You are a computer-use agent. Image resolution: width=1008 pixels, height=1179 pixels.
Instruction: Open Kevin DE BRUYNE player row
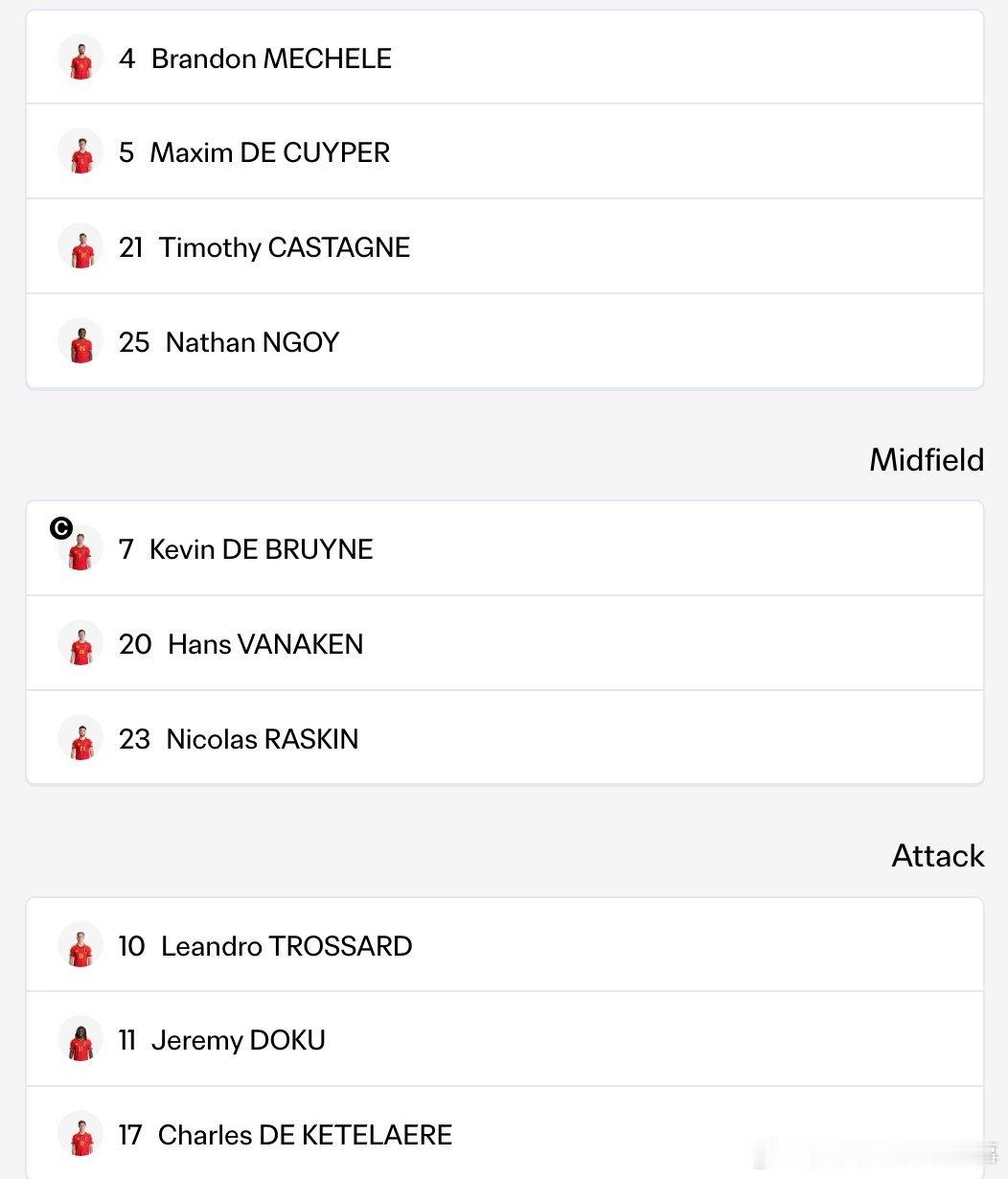[x=505, y=548]
